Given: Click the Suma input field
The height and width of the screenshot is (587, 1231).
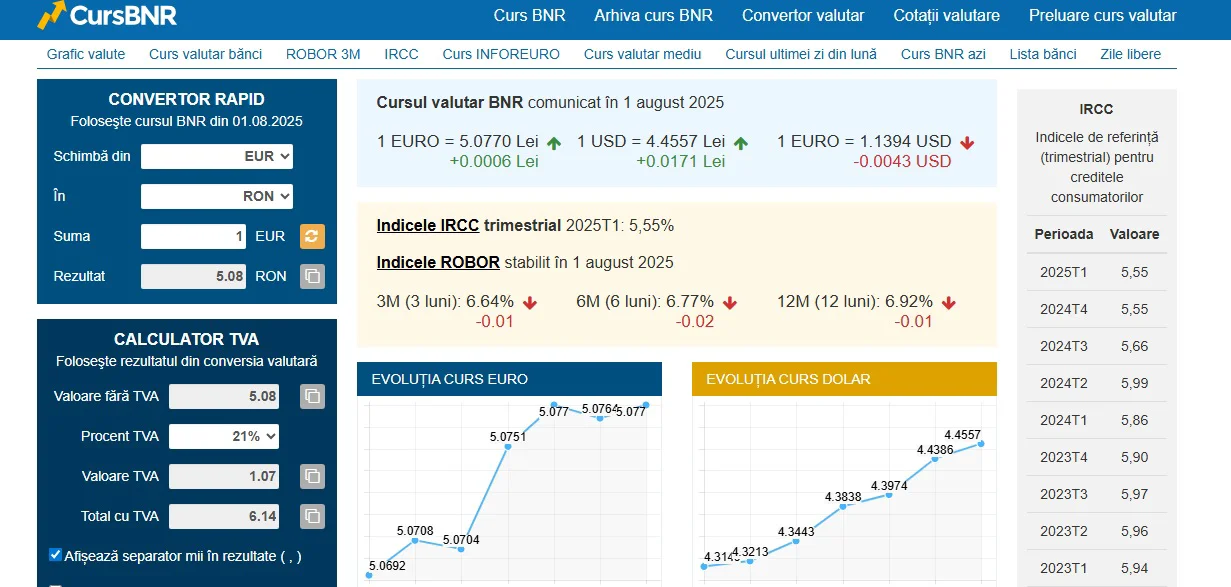Looking at the screenshot, I should tap(193, 236).
